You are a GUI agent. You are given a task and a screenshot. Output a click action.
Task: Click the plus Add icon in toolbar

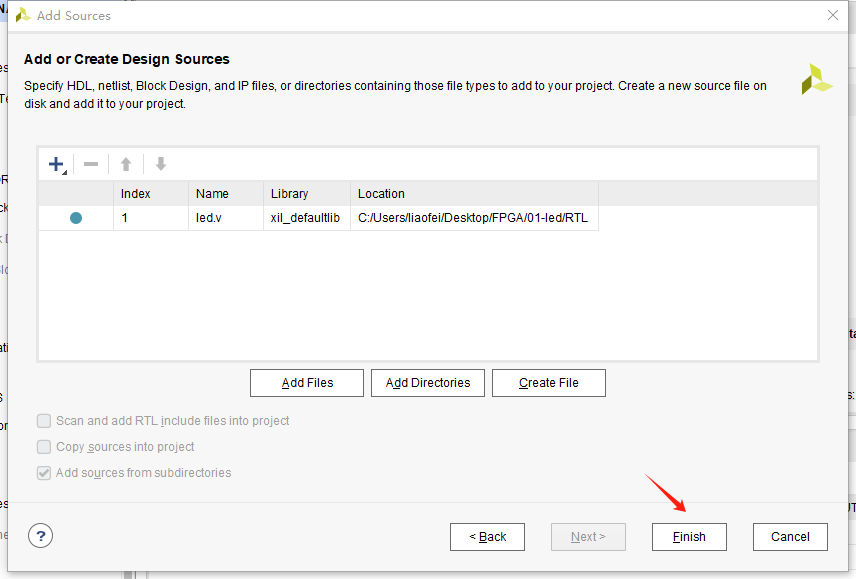(56, 164)
